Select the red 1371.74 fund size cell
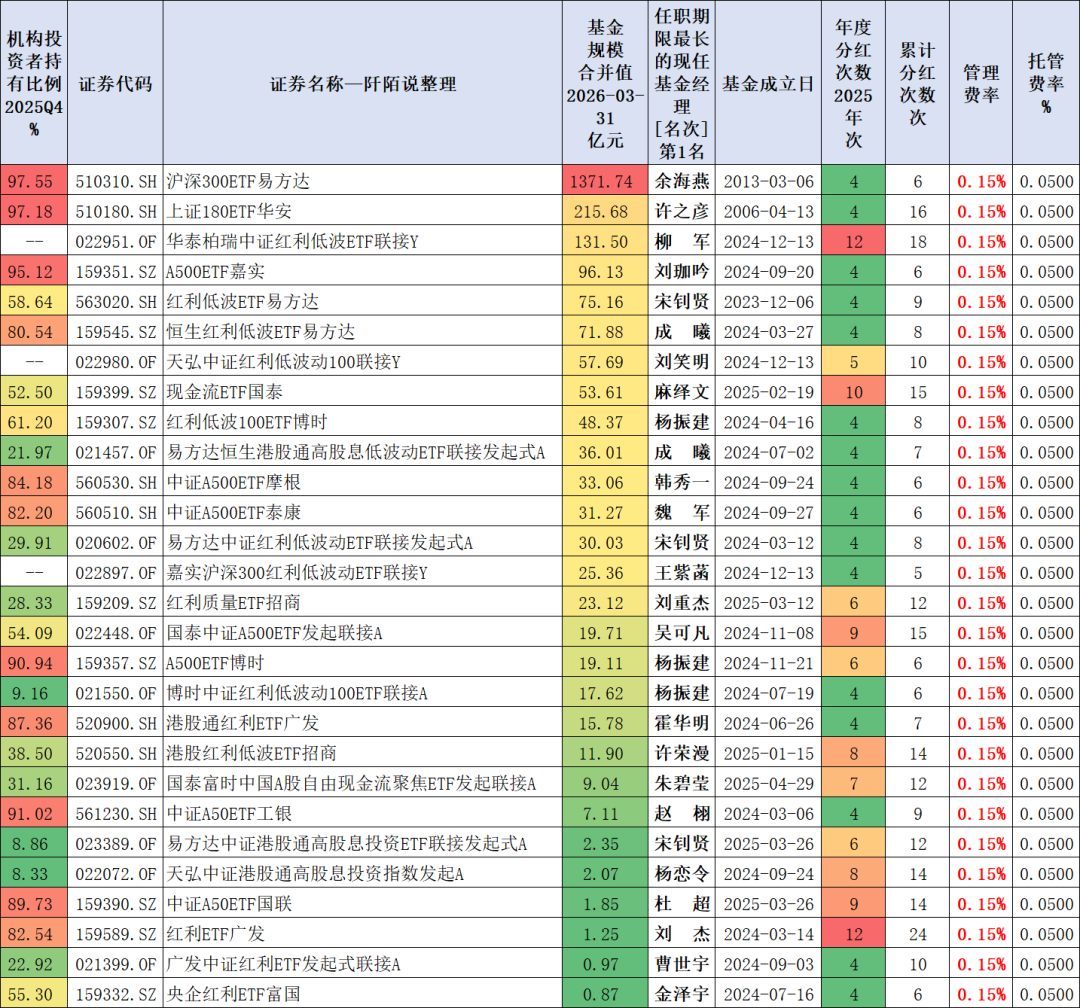The image size is (1080, 1008). [605, 181]
